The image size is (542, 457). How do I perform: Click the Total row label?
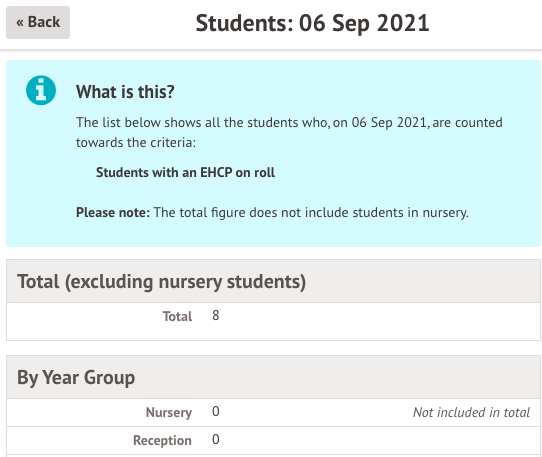coord(177,316)
